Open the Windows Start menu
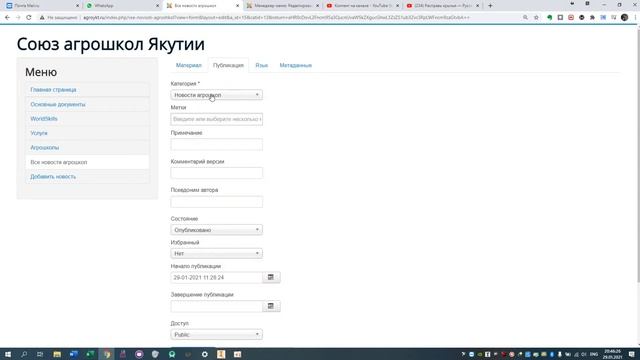640x360 pixels. pos(8,354)
